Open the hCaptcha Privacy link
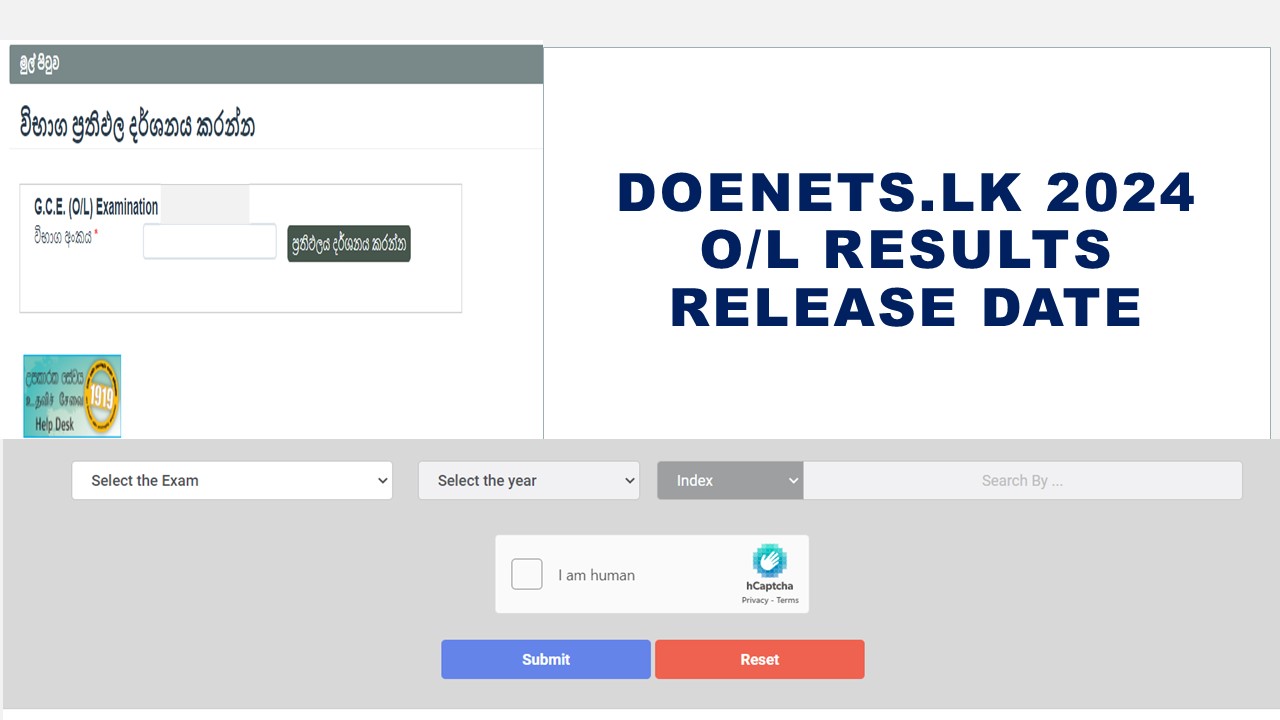Screen dimensions: 1280x720 (x=753, y=600)
